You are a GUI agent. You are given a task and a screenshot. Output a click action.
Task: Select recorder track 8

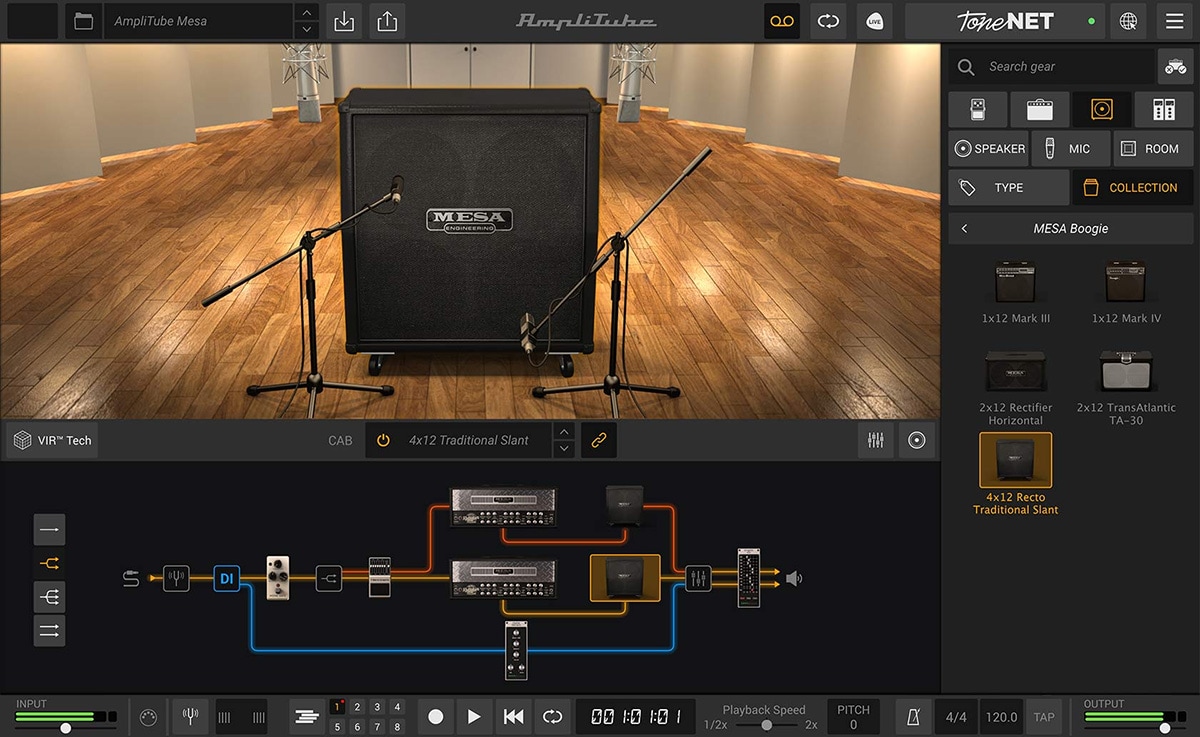[397, 727]
